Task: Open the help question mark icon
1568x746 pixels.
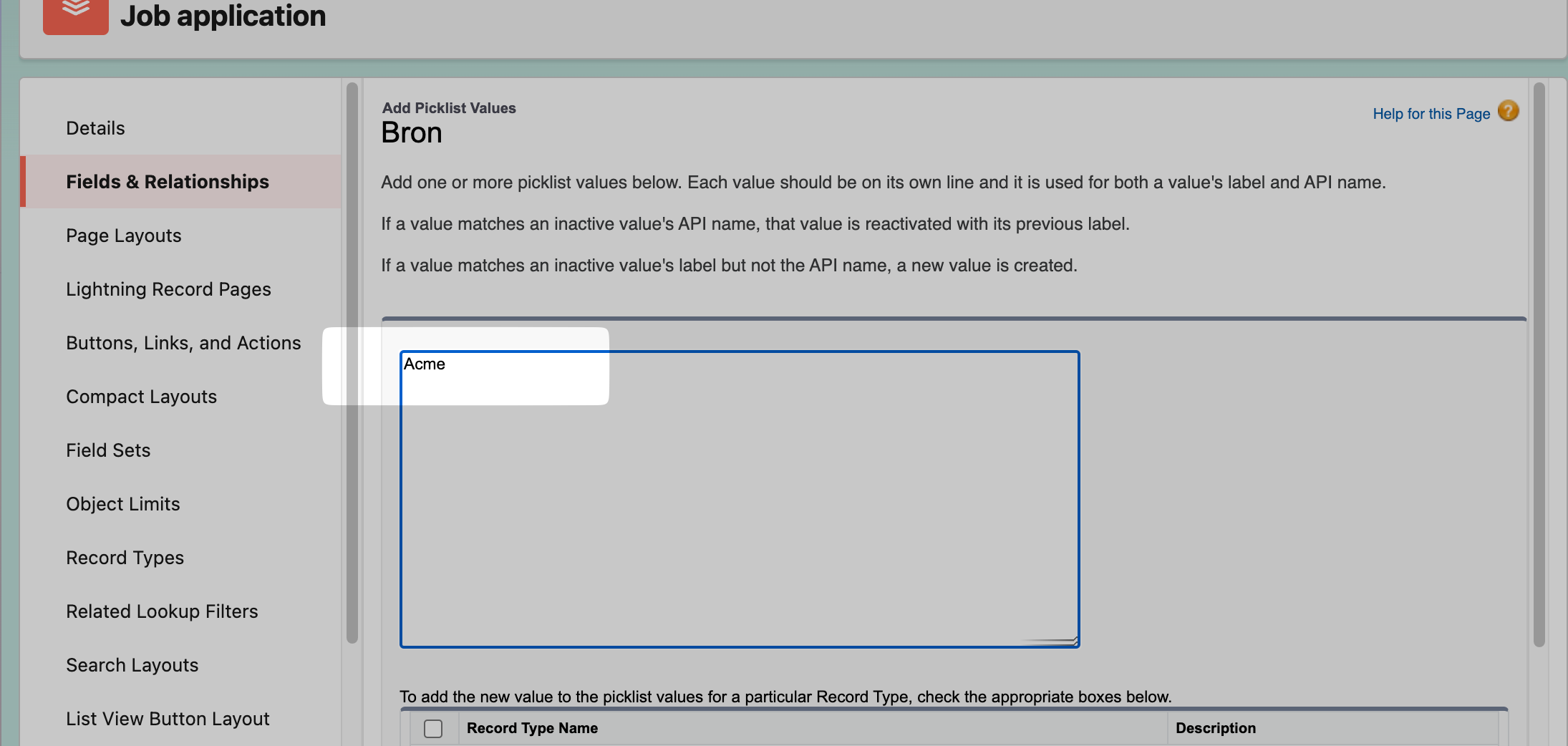Action: point(1509,112)
